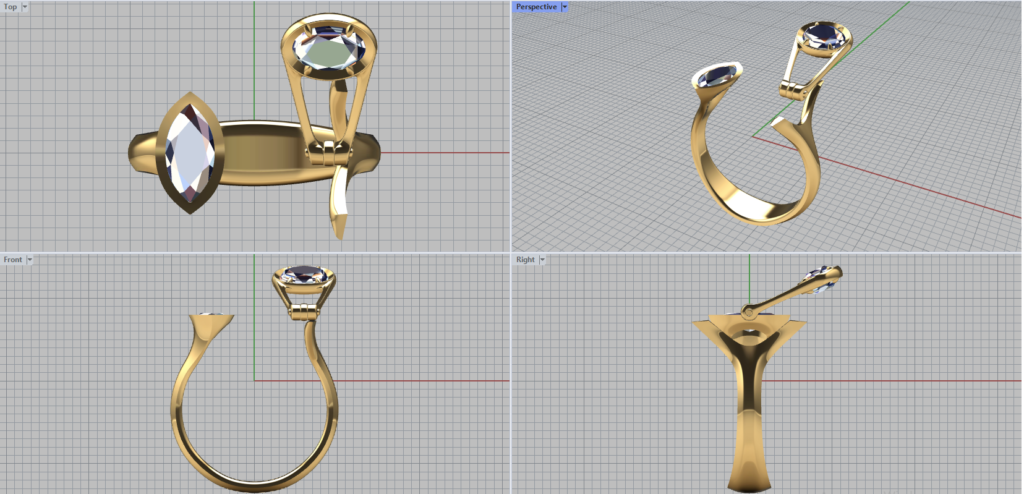Select the hinge barrel in Front view
This screenshot has height=494, width=1024.
[x=303, y=312]
